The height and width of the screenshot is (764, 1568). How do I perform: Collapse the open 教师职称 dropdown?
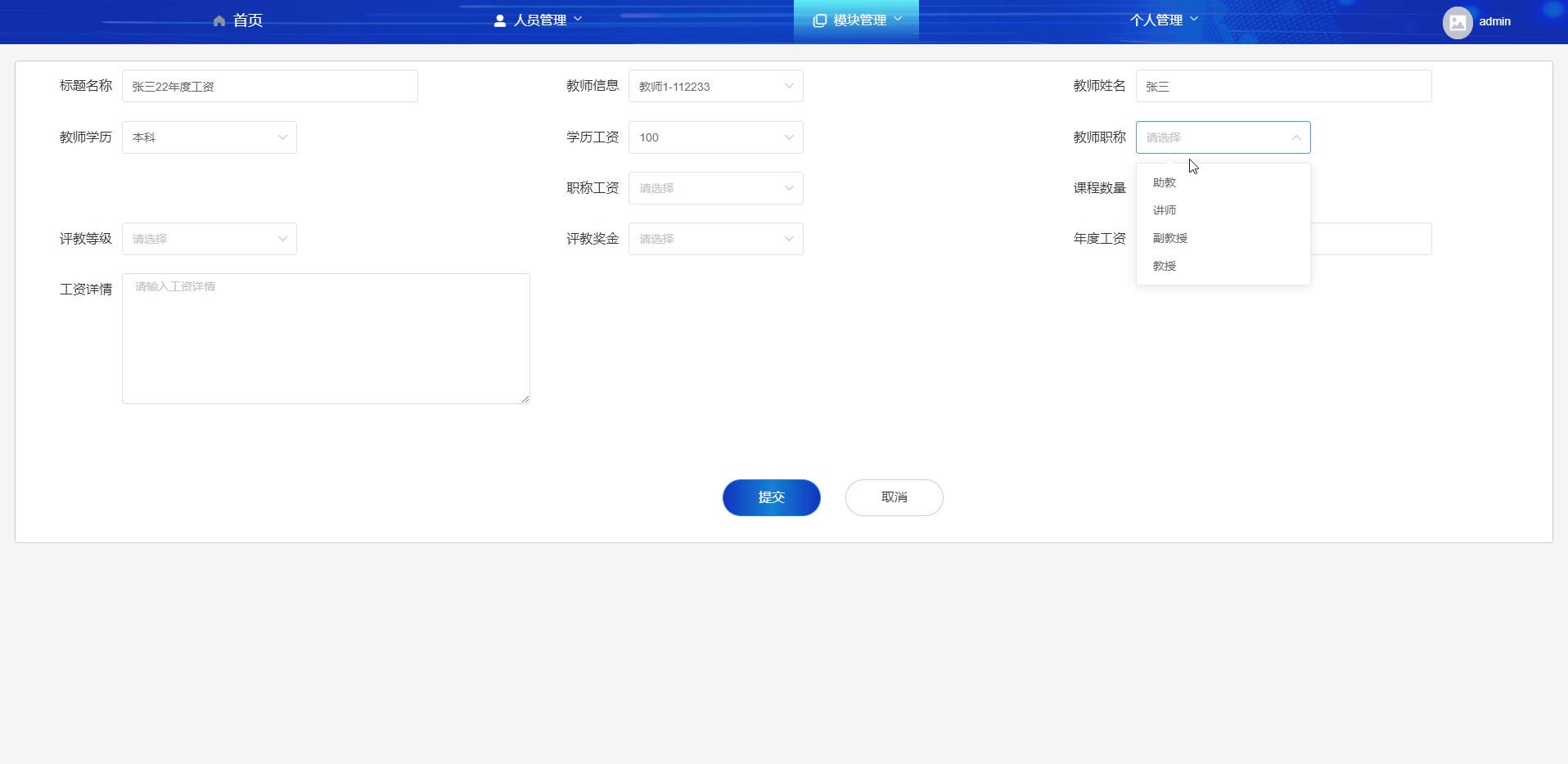[1223, 137]
